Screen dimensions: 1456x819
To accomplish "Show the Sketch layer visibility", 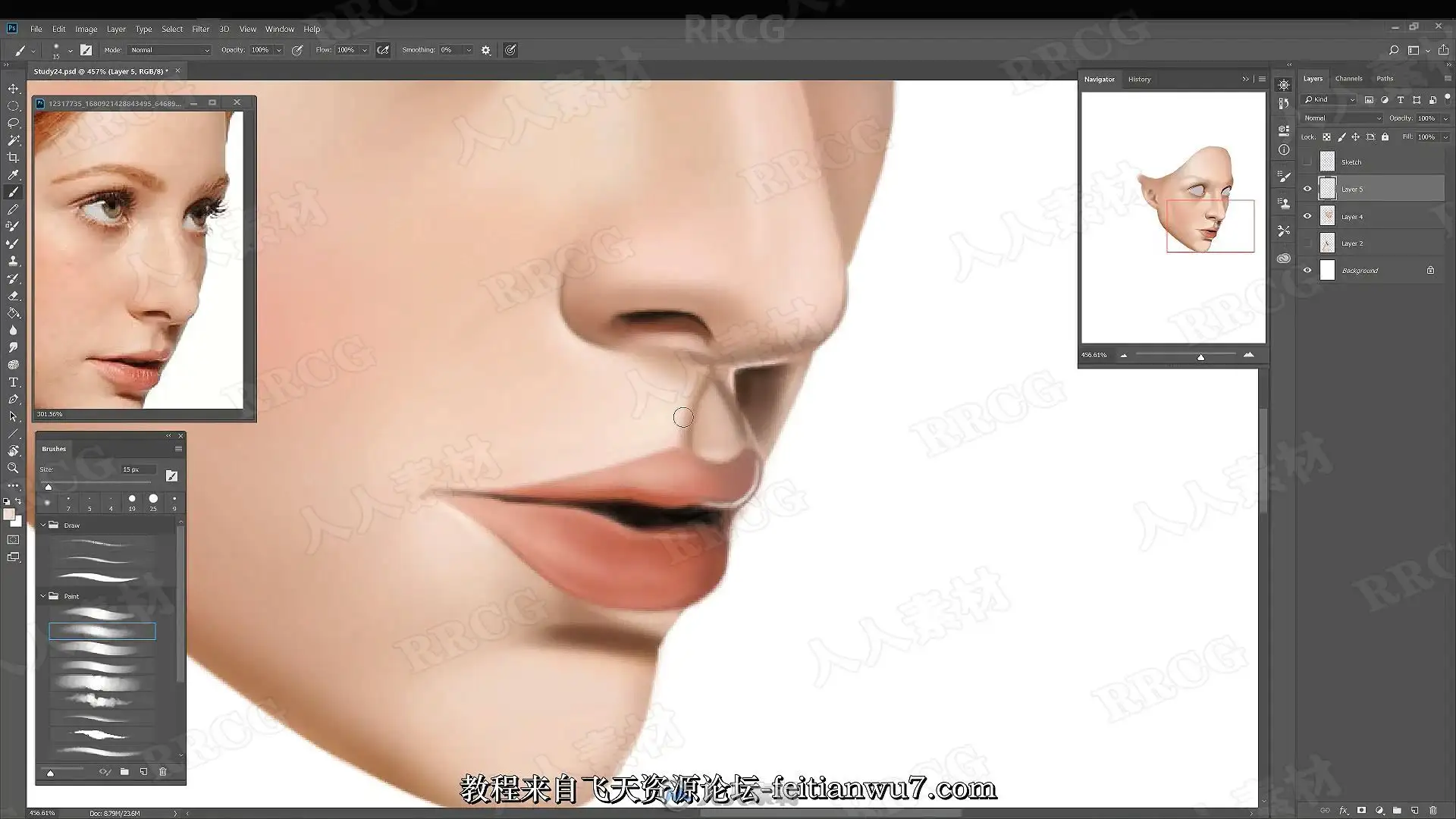I will pos(1307,162).
